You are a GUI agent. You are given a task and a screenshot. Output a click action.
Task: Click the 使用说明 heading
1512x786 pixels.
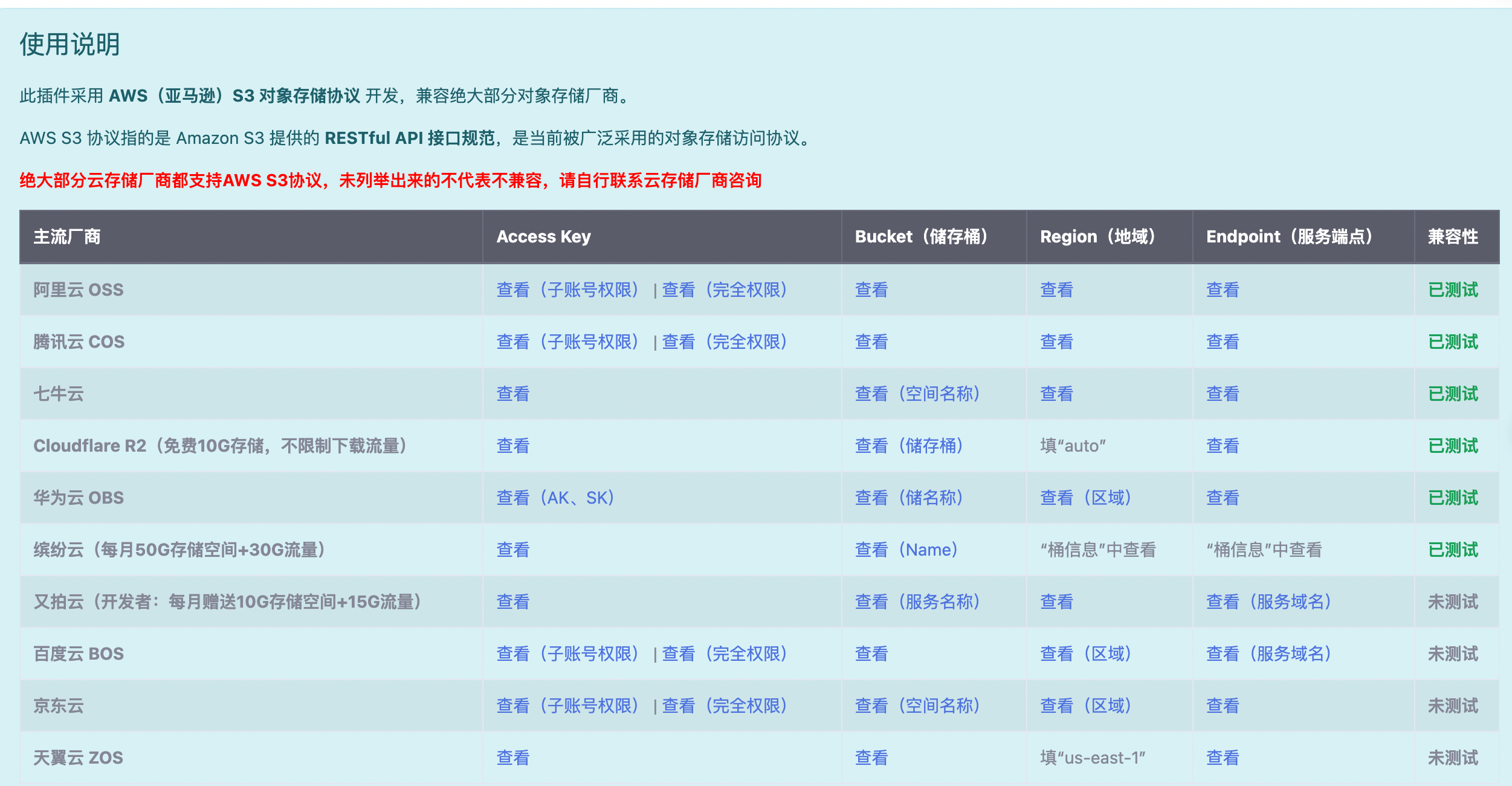(x=70, y=44)
